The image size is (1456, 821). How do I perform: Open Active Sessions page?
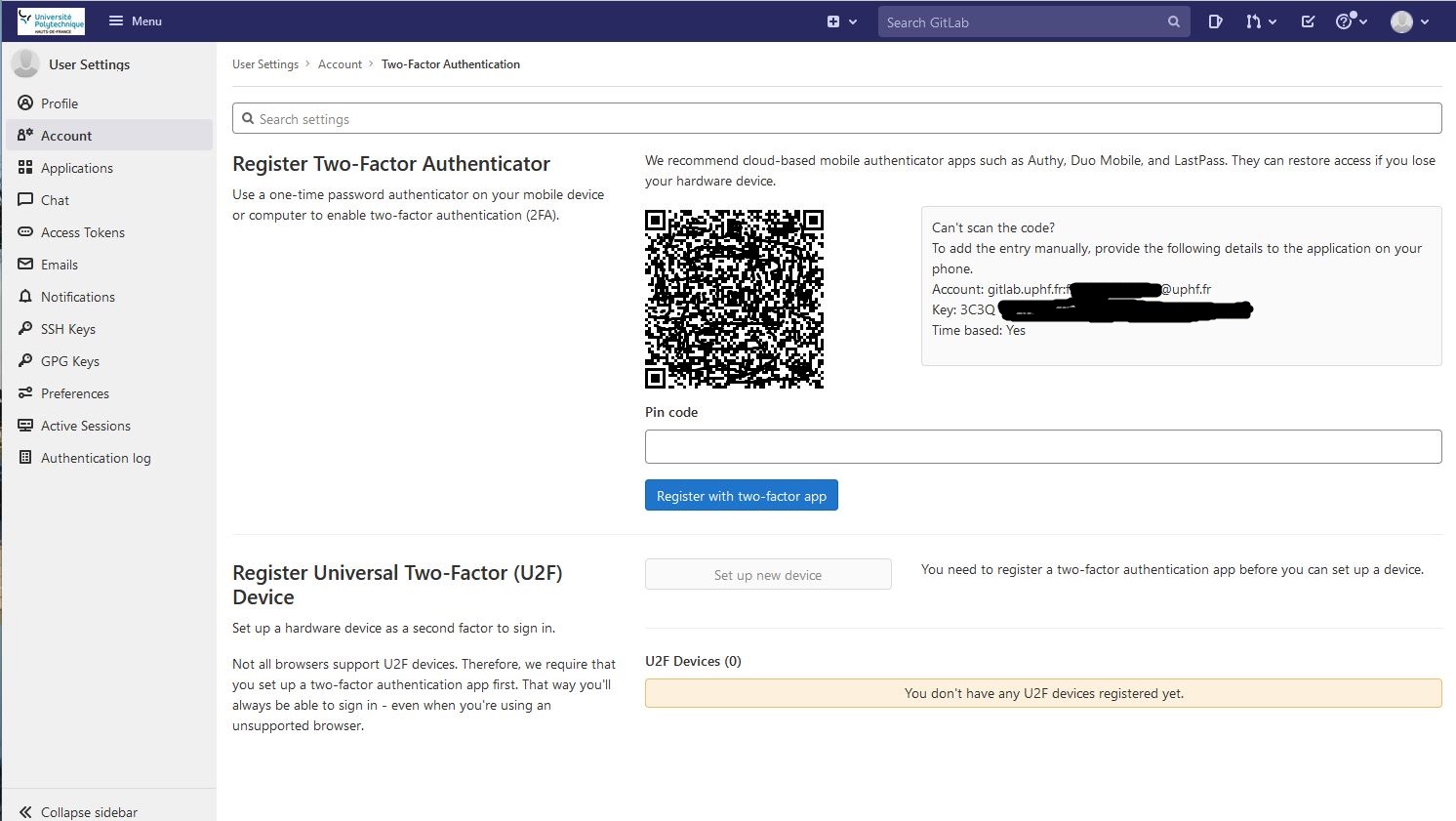[109, 425]
